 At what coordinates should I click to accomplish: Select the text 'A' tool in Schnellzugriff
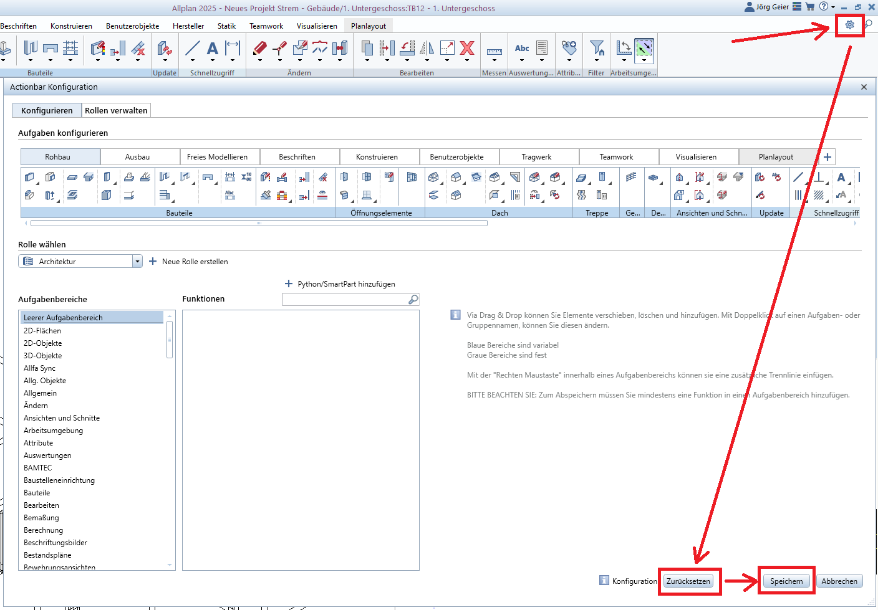point(212,47)
